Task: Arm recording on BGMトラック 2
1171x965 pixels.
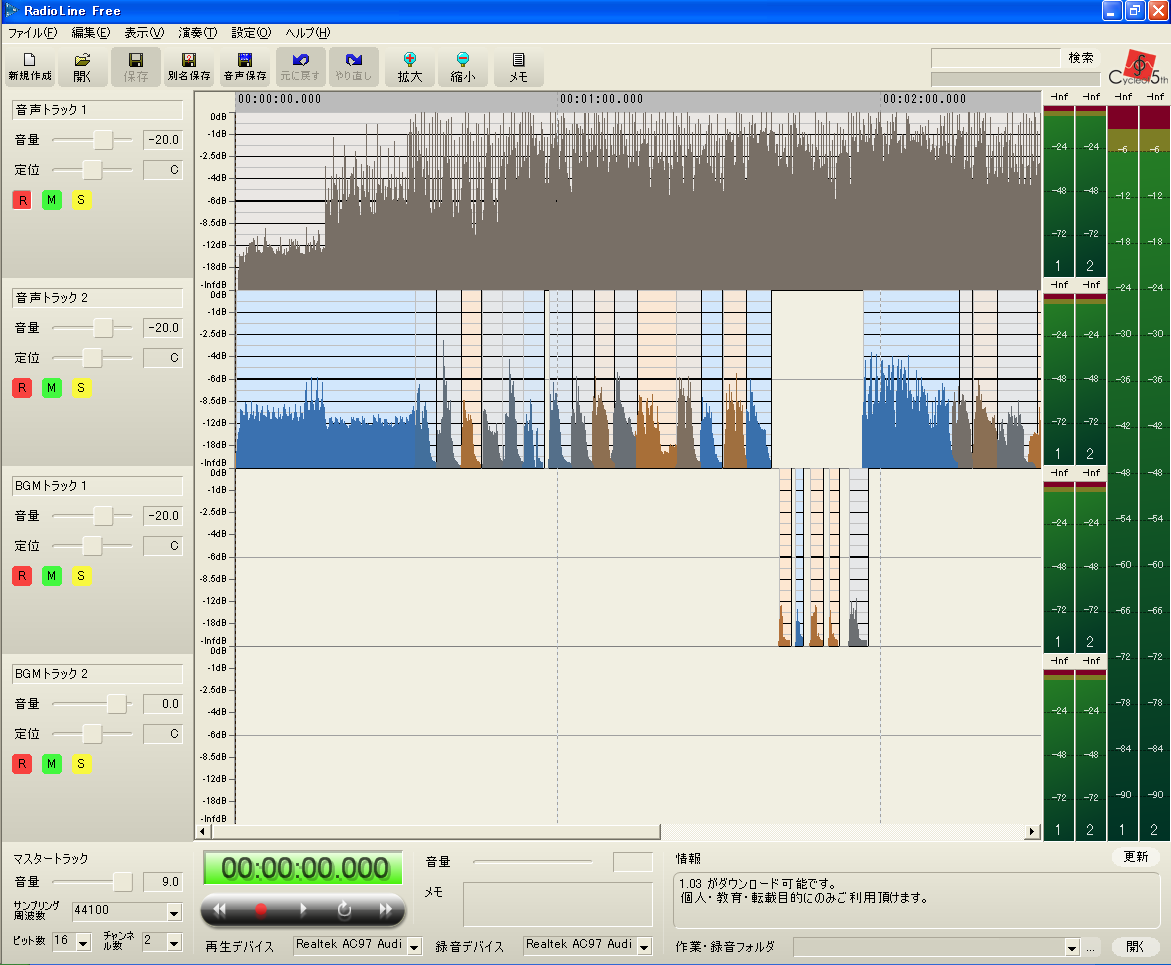Action: click(x=22, y=763)
